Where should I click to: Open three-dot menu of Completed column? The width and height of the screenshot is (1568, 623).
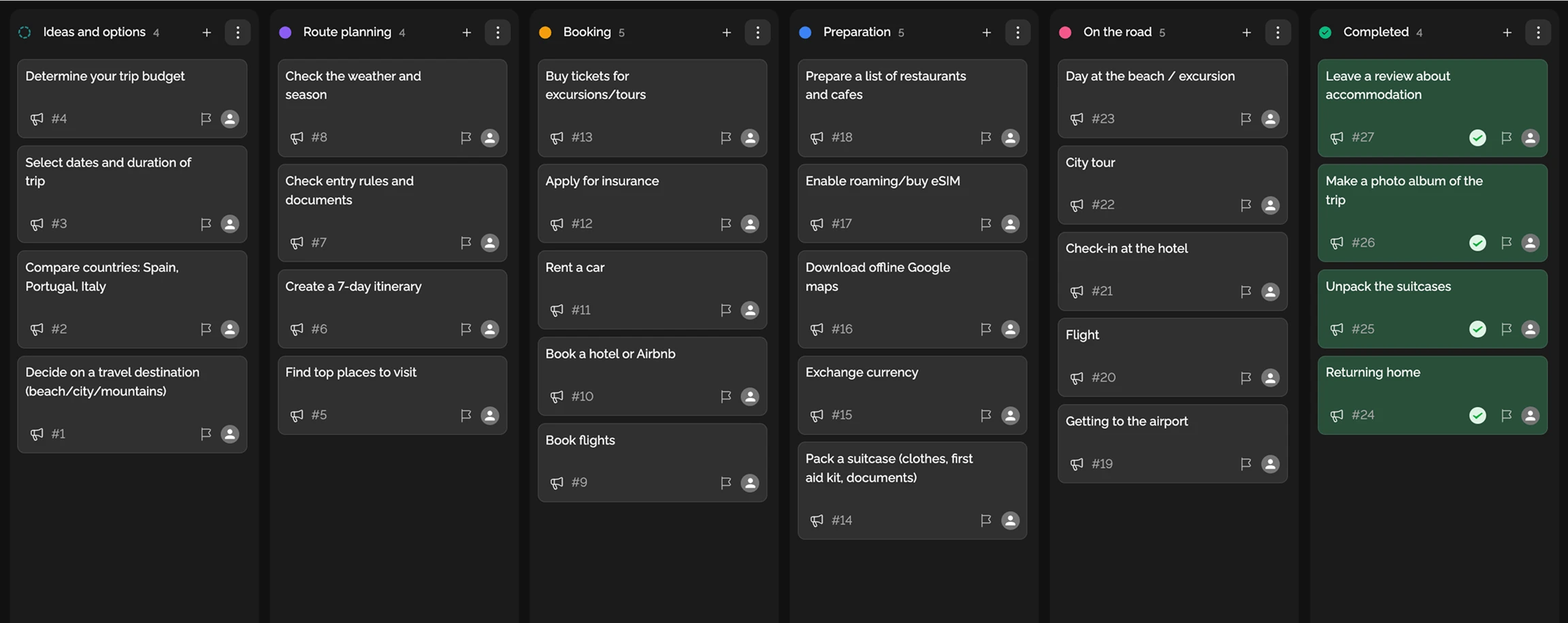pyautogui.click(x=1537, y=33)
